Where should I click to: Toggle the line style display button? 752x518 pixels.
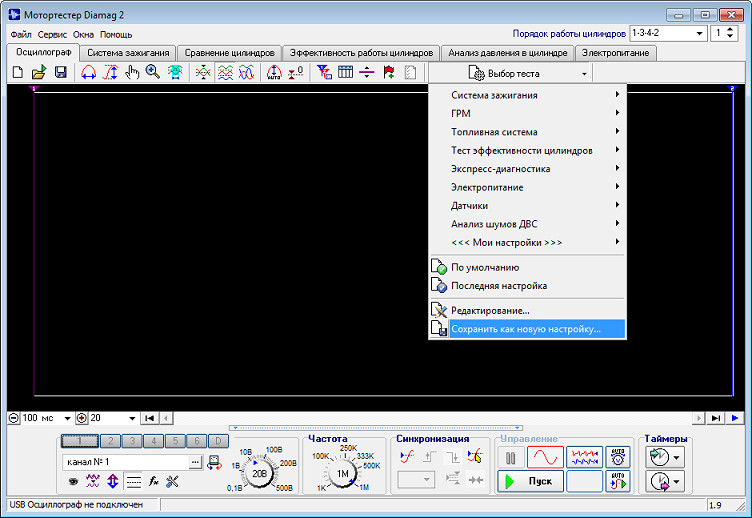(x=133, y=481)
